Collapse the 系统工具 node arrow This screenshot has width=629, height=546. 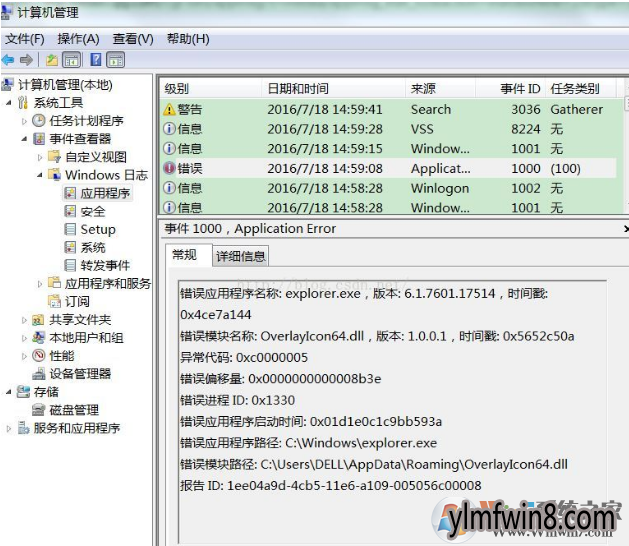point(8,103)
